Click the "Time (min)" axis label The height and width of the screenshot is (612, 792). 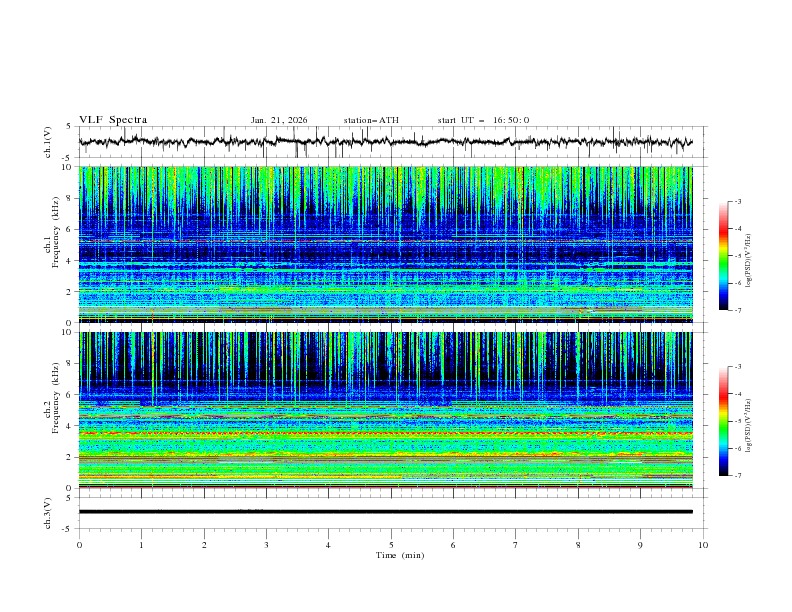click(400, 555)
